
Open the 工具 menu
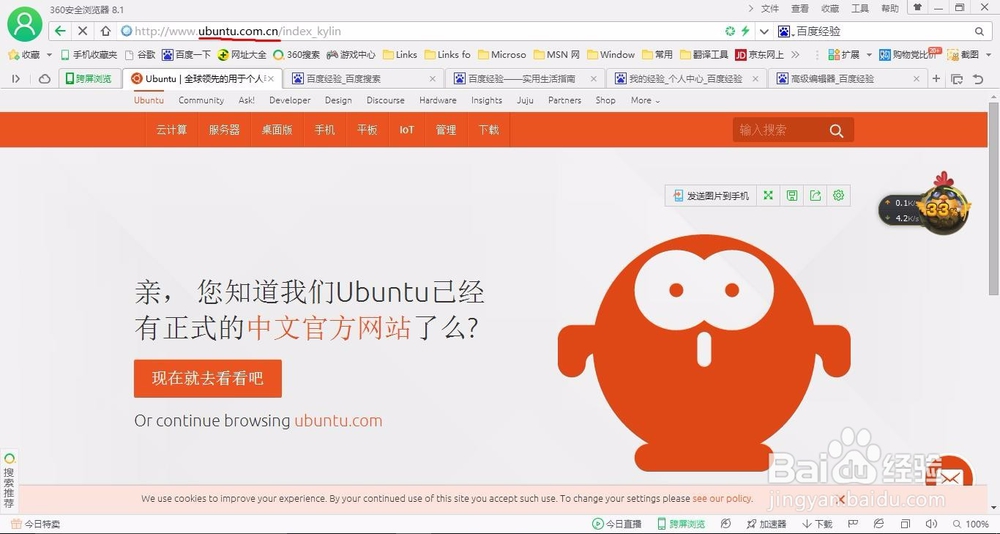pyautogui.click(x=860, y=8)
